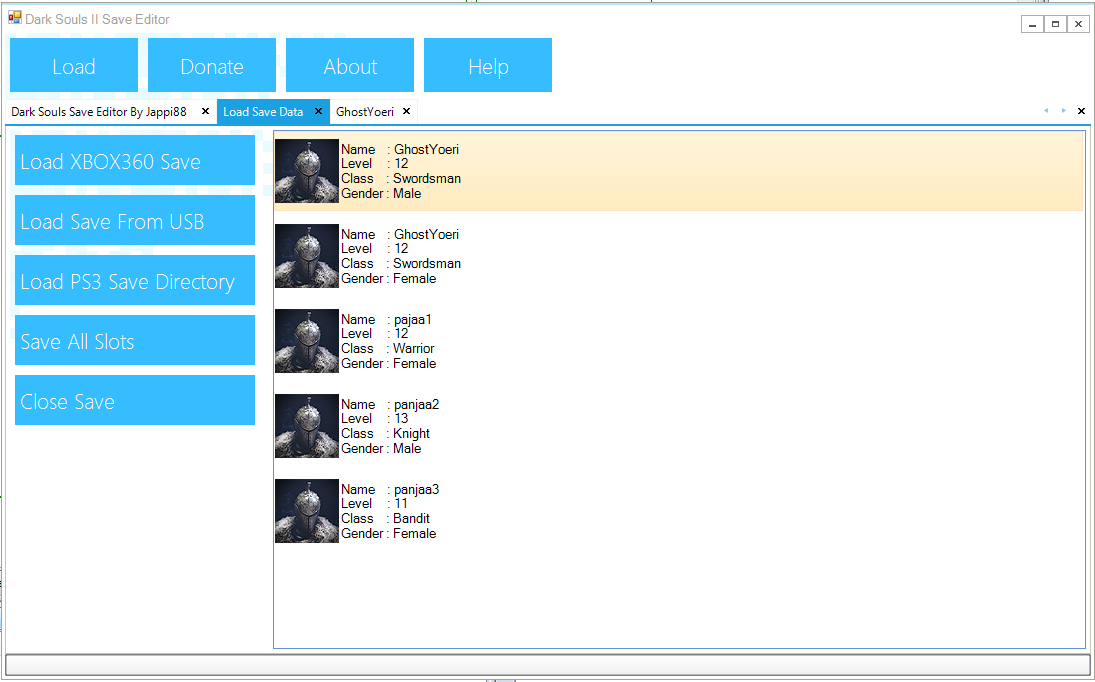Select the panjaa2 Knight helmet thumbnail
The image size is (1095, 682).
click(x=307, y=427)
